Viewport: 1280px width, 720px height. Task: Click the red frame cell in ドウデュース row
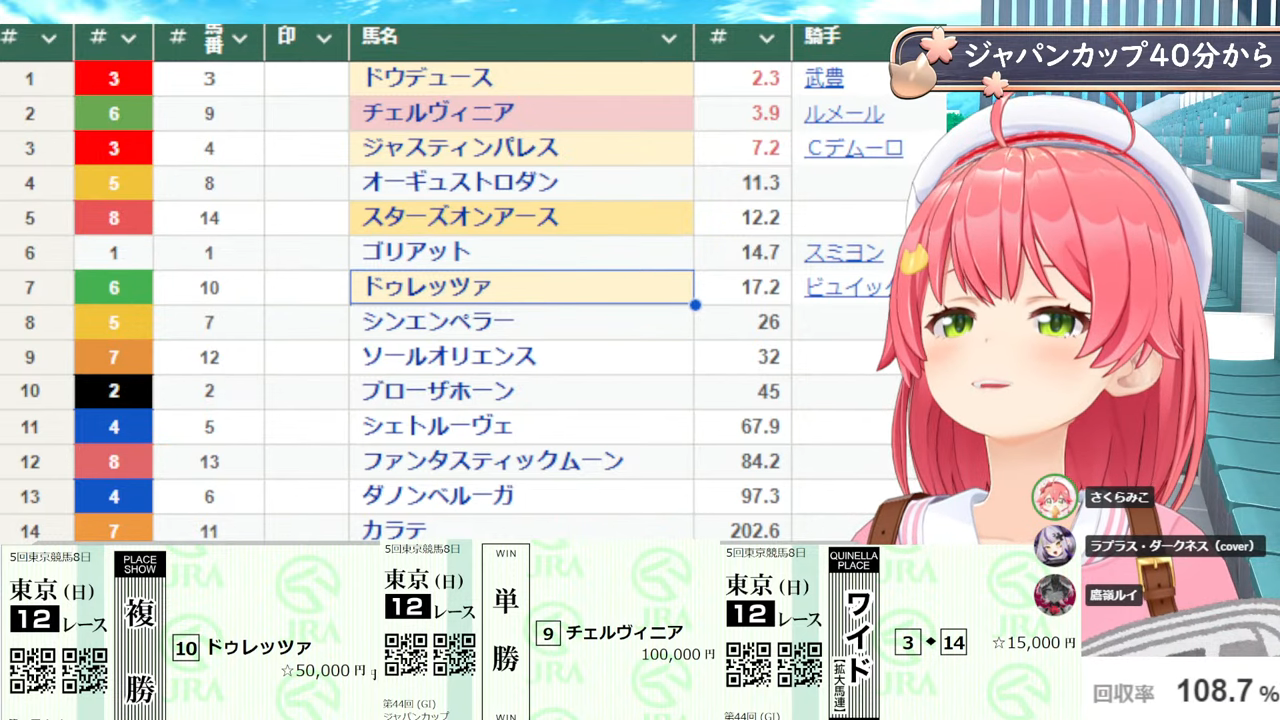pos(114,78)
